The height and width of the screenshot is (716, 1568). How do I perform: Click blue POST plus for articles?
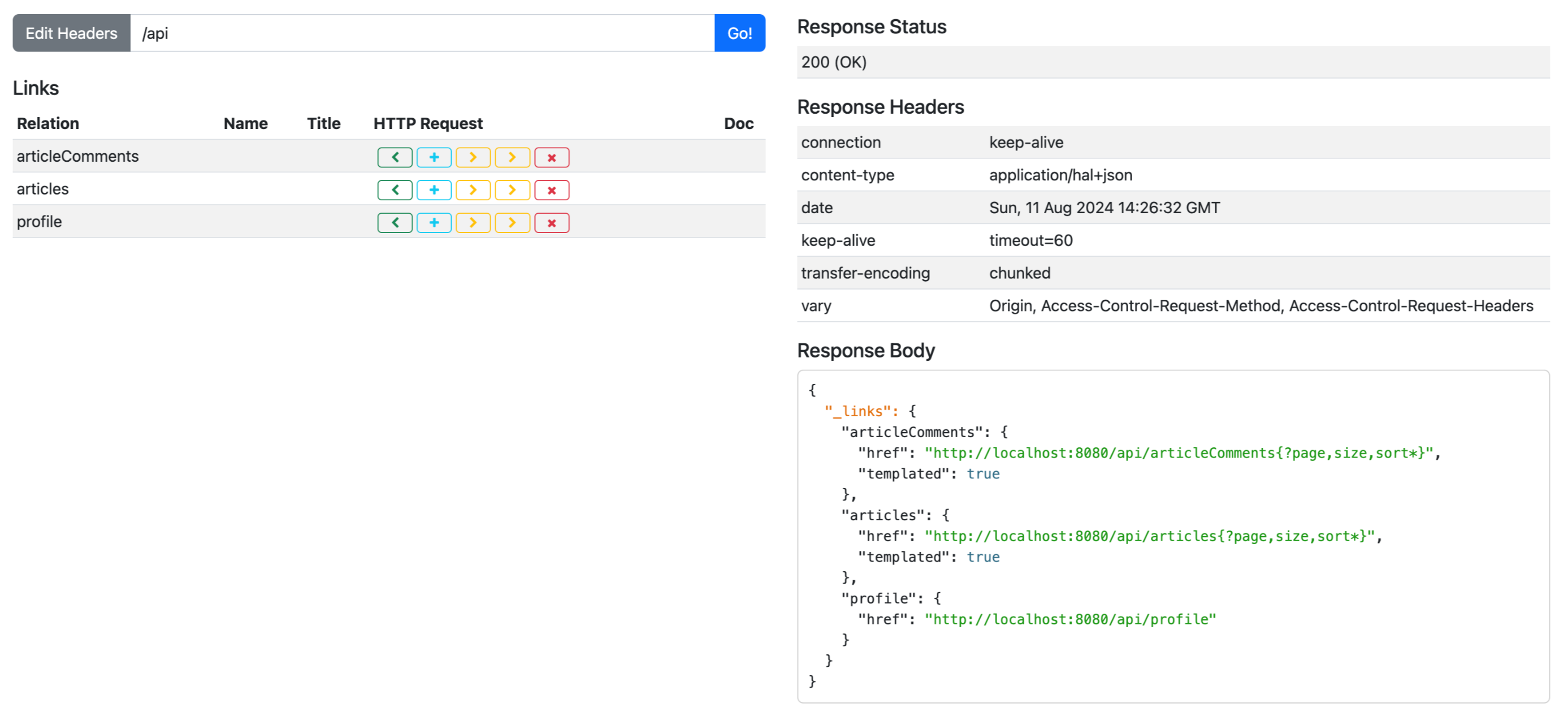point(434,190)
